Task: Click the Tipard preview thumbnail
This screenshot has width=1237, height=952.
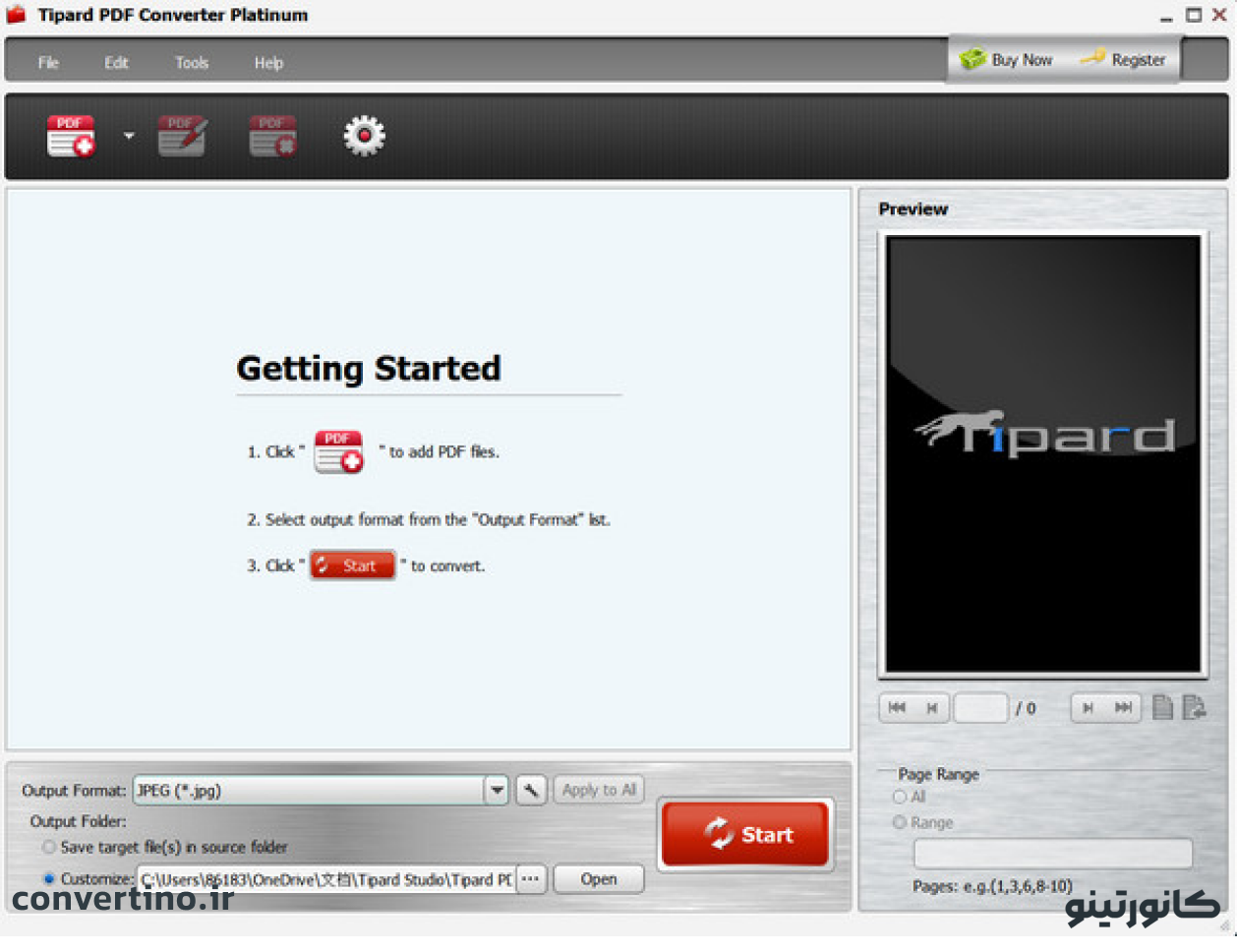Action: [x=1043, y=454]
